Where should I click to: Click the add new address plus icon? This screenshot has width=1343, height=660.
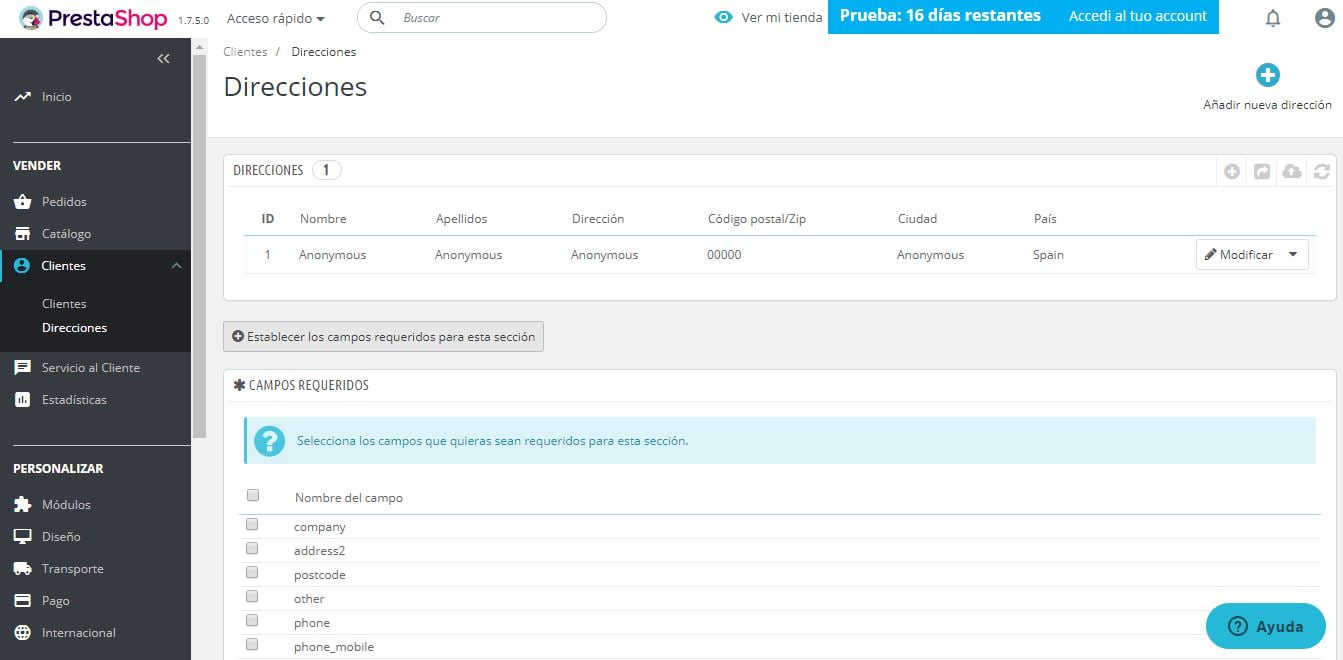1267,74
